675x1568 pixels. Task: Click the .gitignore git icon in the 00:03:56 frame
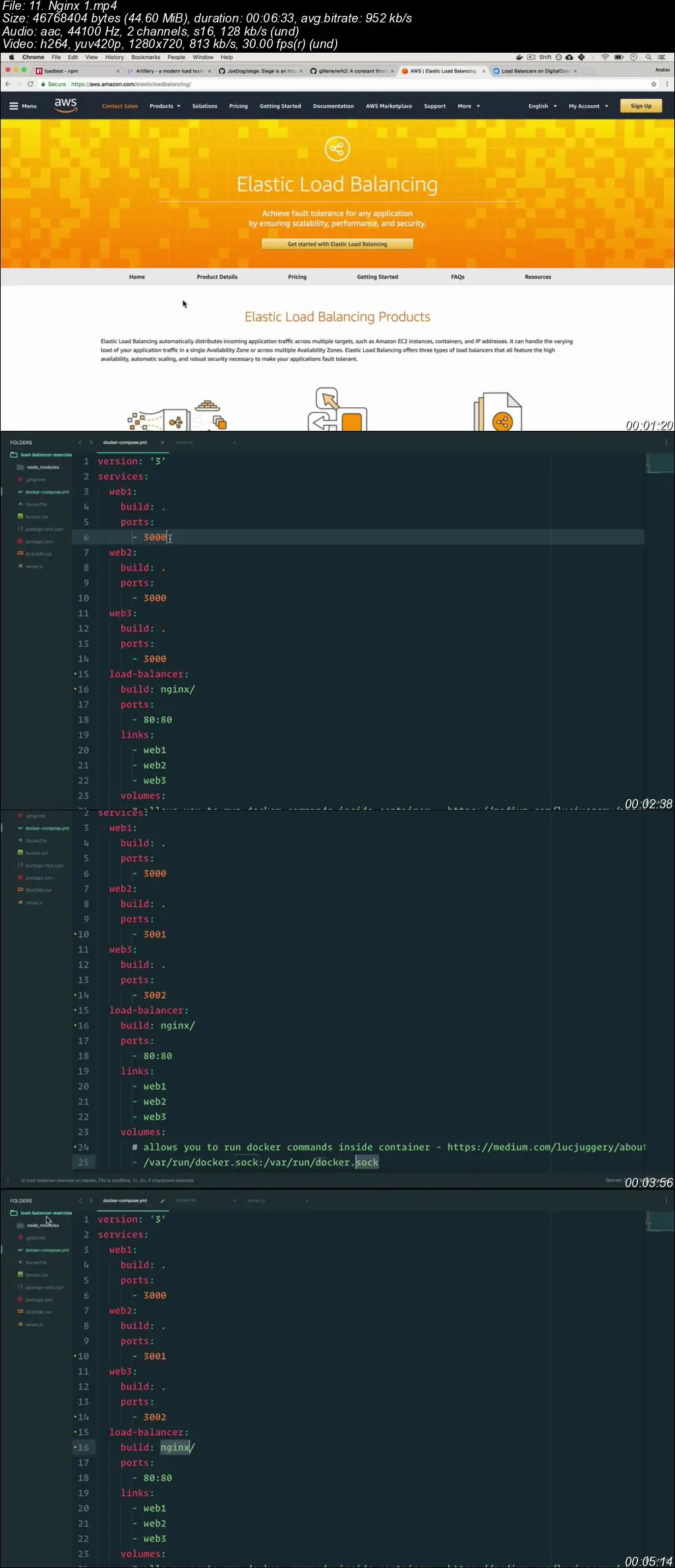[20, 816]
